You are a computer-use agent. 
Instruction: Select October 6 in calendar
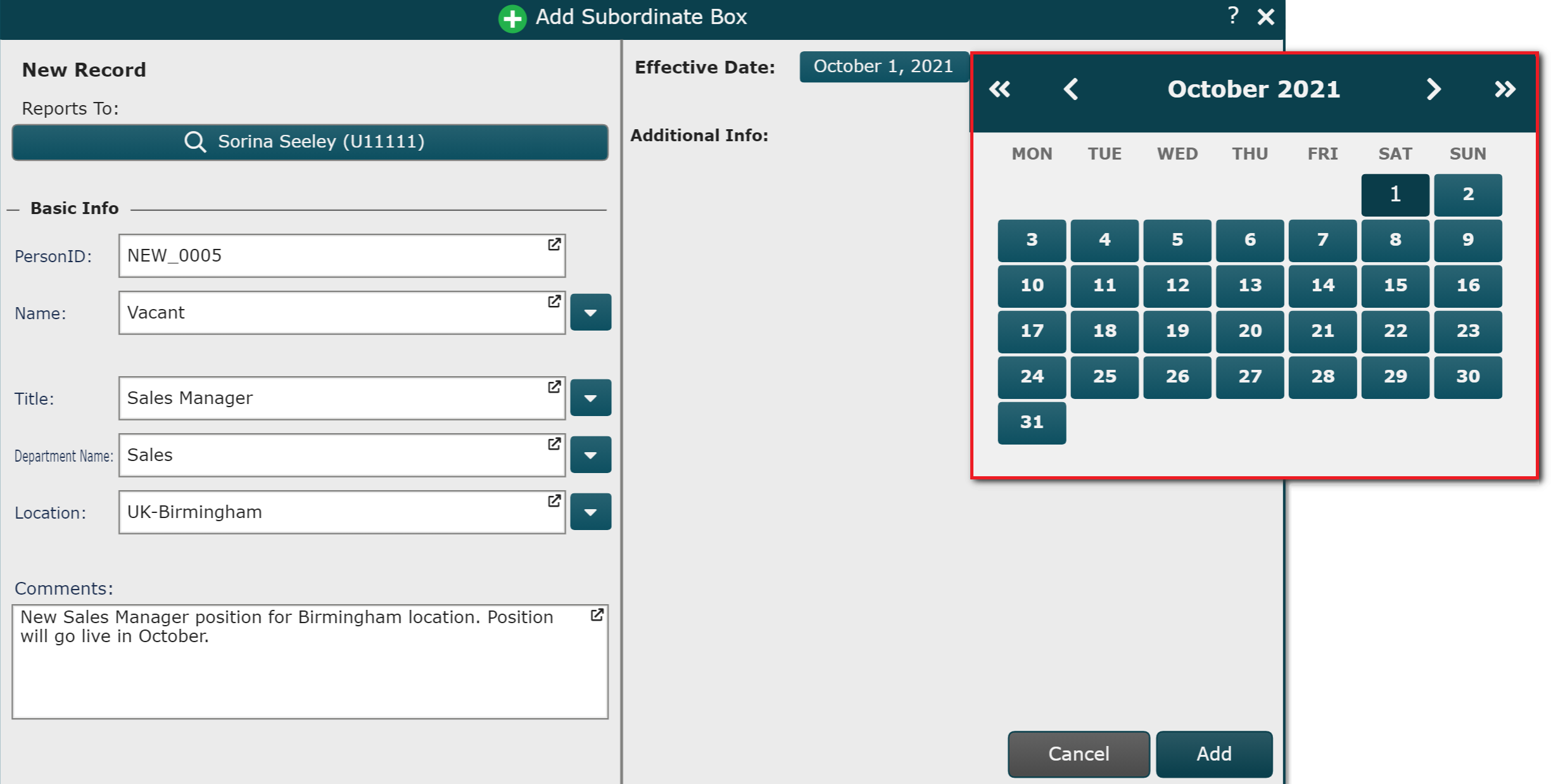pyautogui.click(x=1250, y=240)
